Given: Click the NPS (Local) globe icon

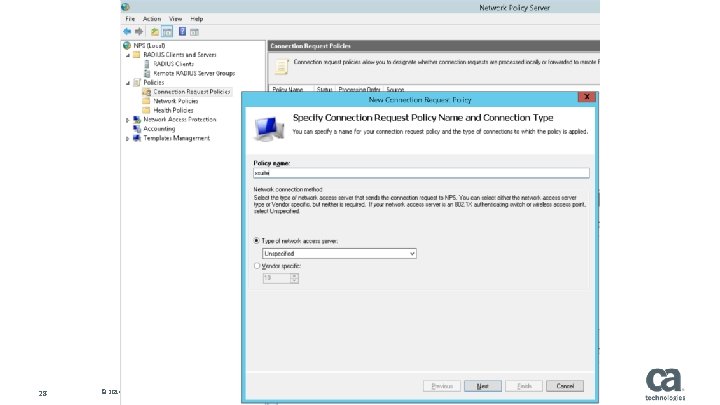Looking at the screenshot, I should coord(127,45).
